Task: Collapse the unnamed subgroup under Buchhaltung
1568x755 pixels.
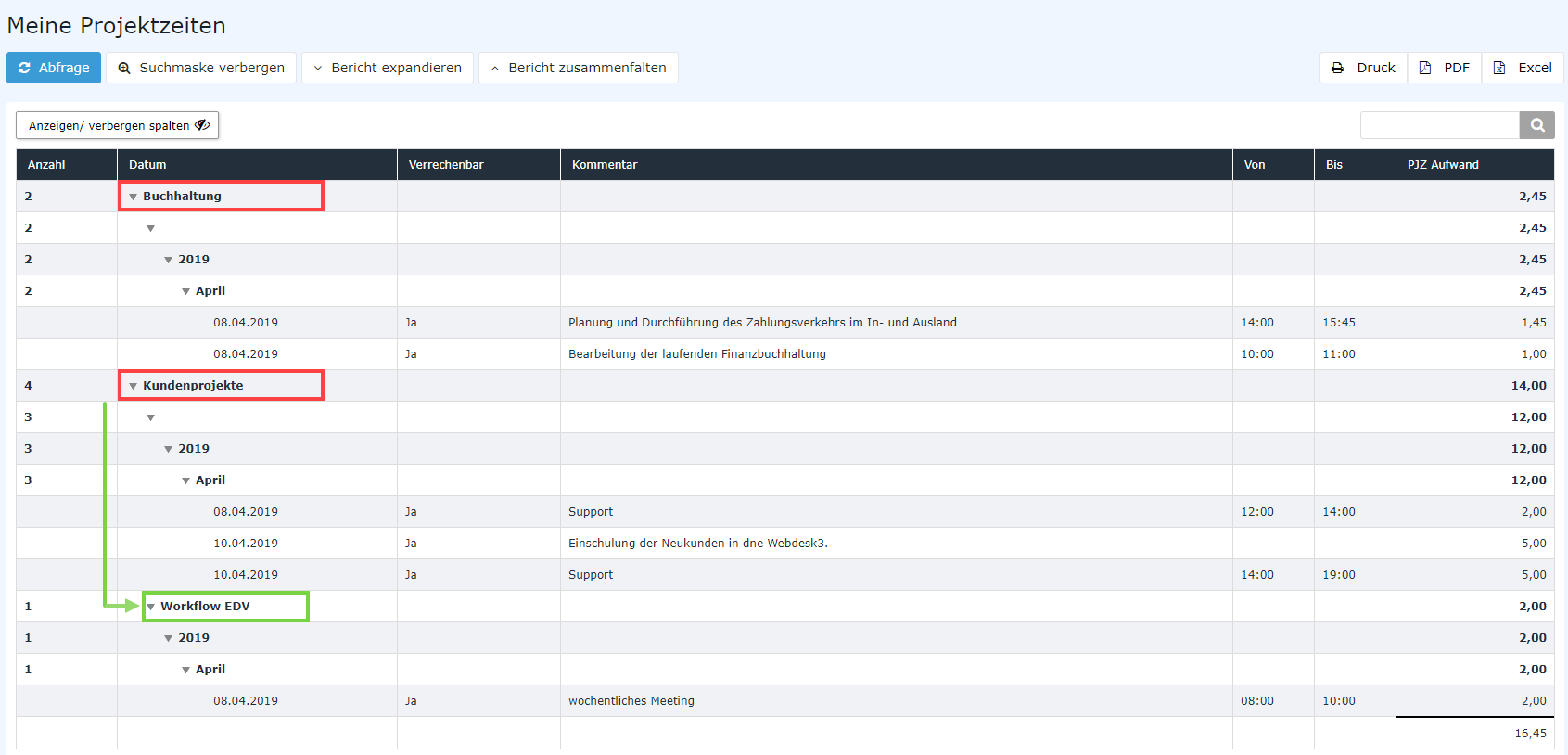Action: click(x=150, y=228)
